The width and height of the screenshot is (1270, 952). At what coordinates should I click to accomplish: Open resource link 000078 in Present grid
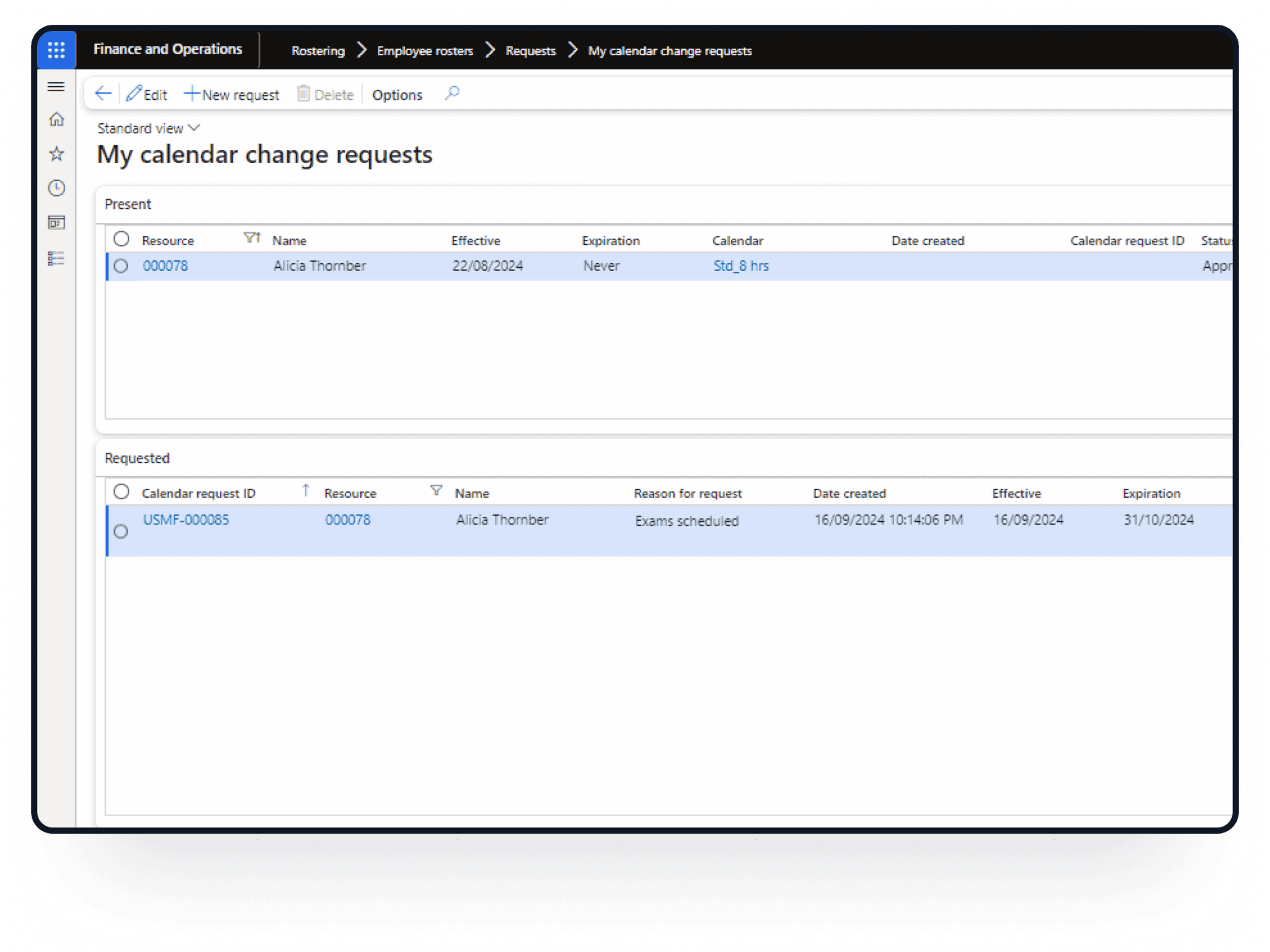point(165,266)
